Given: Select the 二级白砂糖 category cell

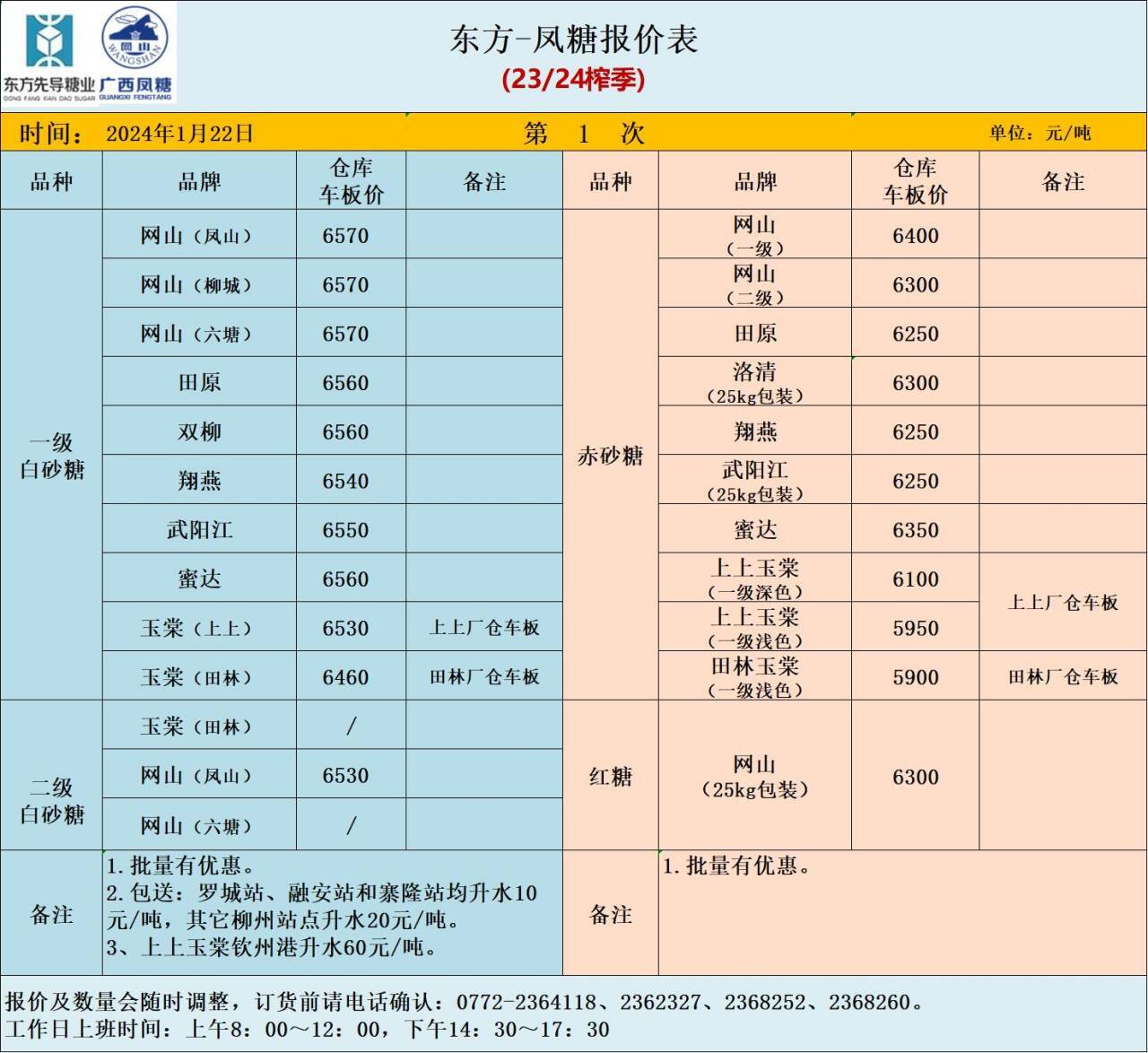Looking at the screenshot, I should click(x=52, y=801).
